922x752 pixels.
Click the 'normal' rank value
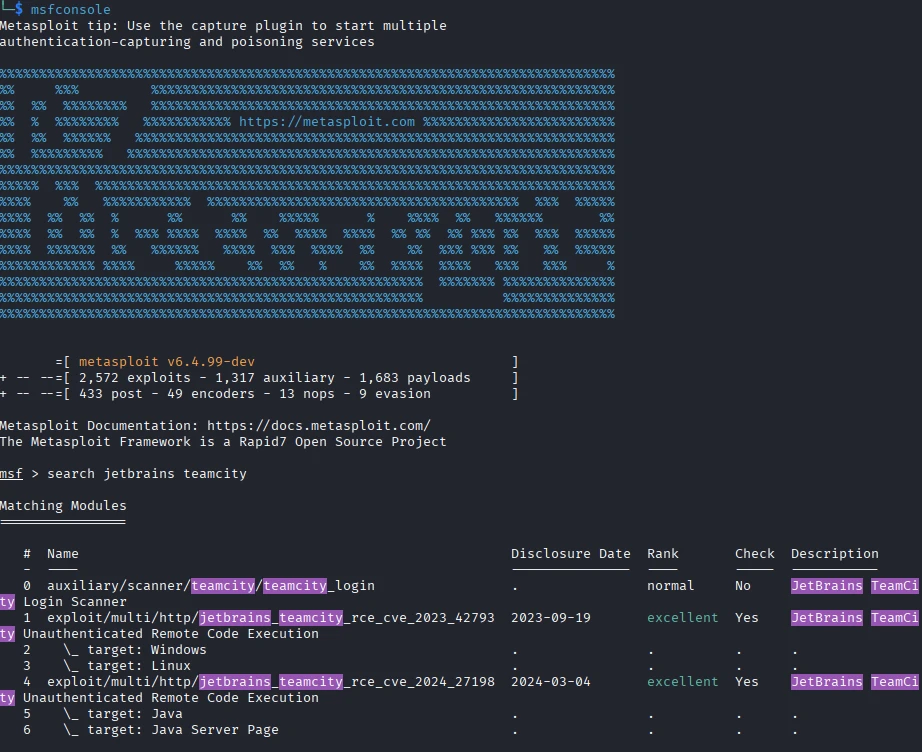coord(670,585)
